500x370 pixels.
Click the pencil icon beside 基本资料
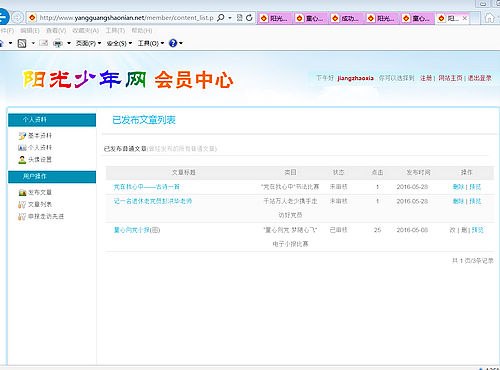(x=22, y=136)
